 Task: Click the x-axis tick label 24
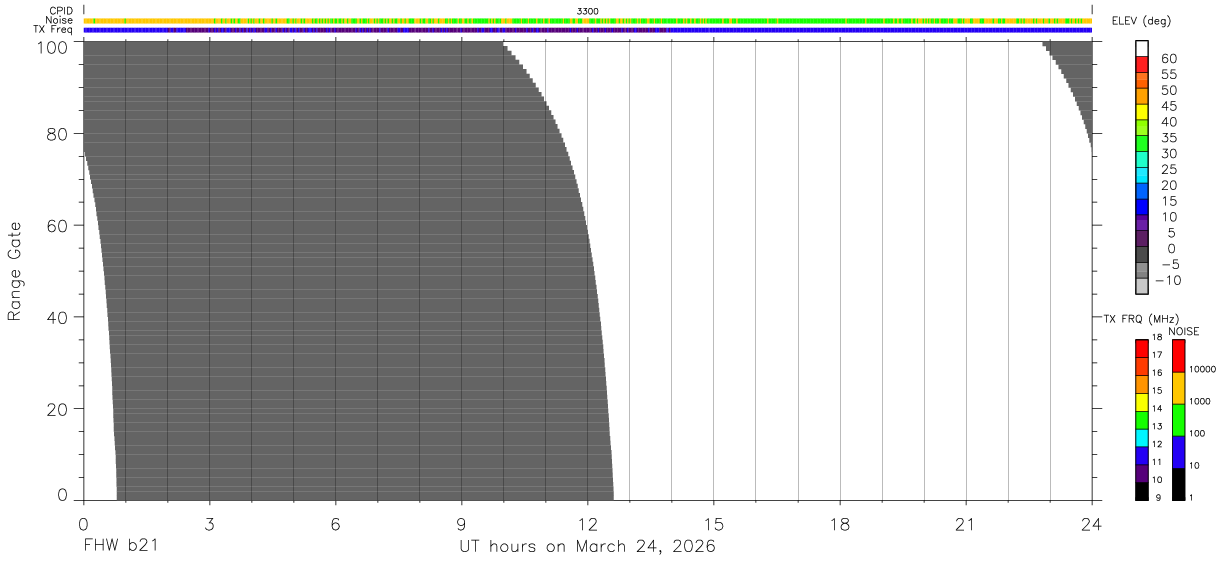(x=1092, y=523)
